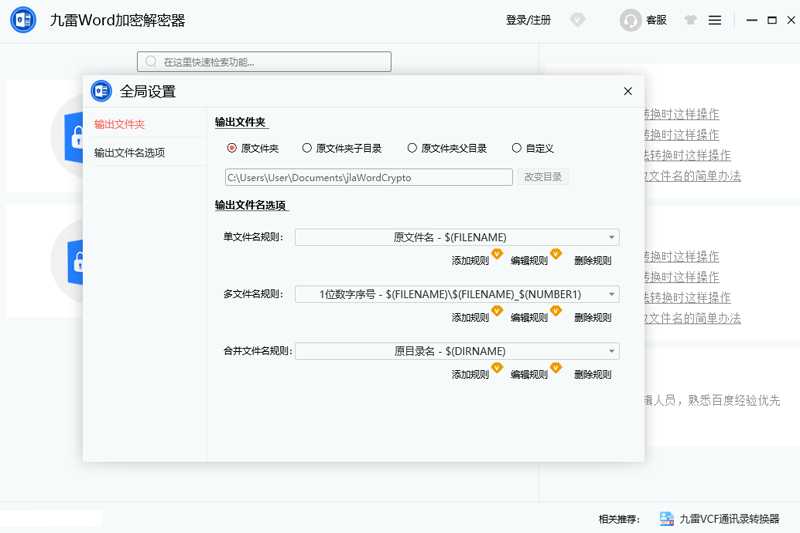The width and height of the screenshot is (800, 533).
Task: Click the 九雷VCF通讯录转换器 icon in the footer
Action: click(666, 519)
